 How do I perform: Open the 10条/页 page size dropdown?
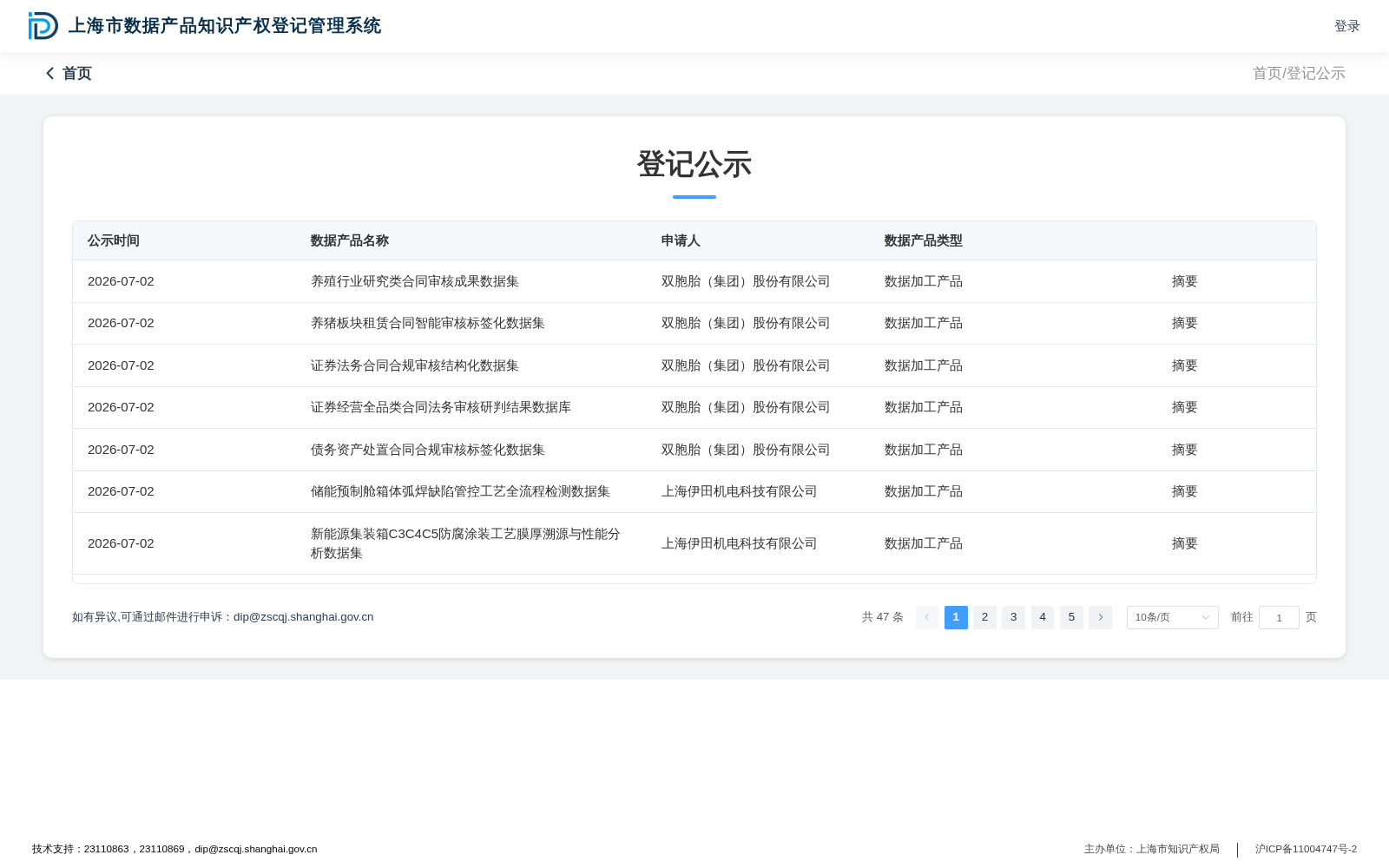(x=1172, y=617)
